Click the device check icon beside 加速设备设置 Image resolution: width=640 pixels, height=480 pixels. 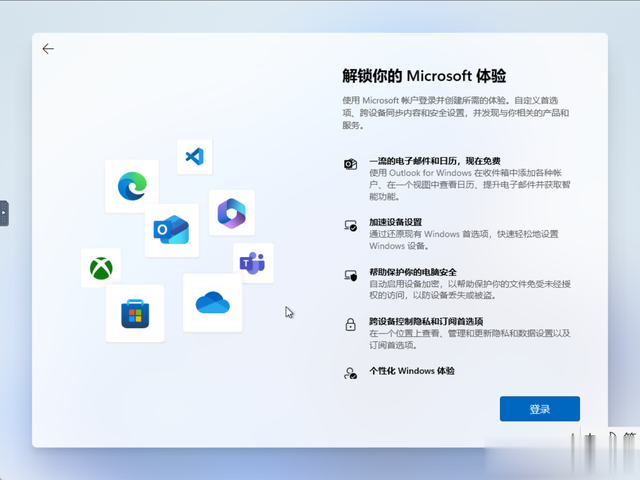350,225
